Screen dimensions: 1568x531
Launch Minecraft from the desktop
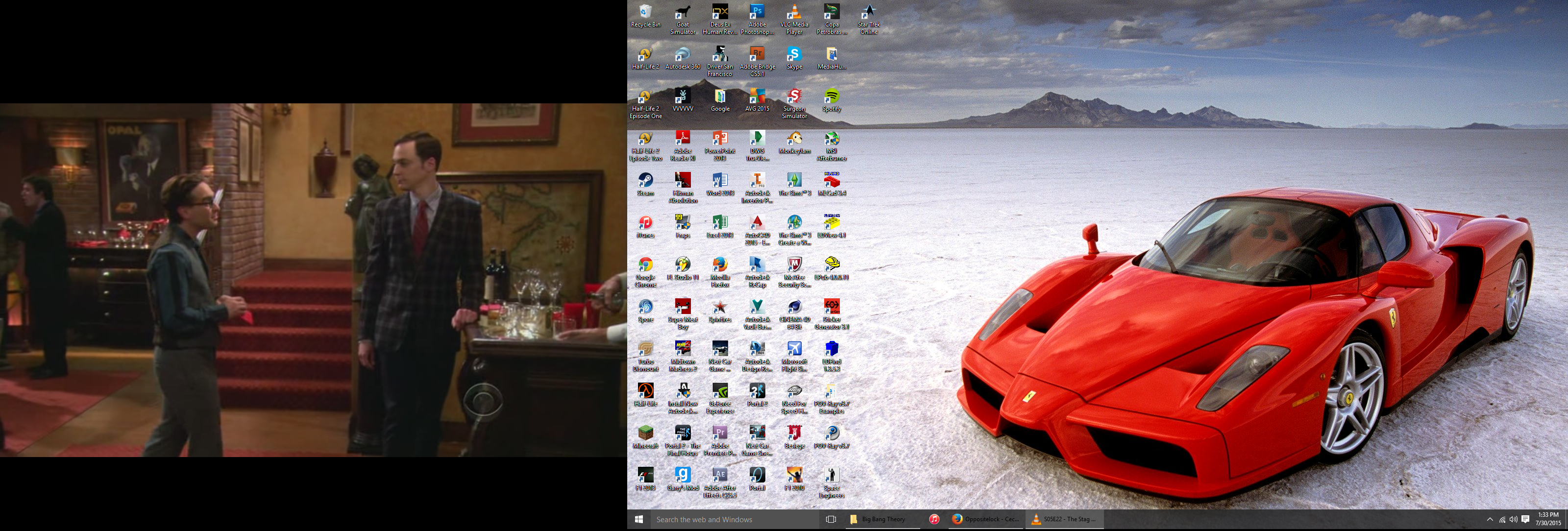coord(645,437)
